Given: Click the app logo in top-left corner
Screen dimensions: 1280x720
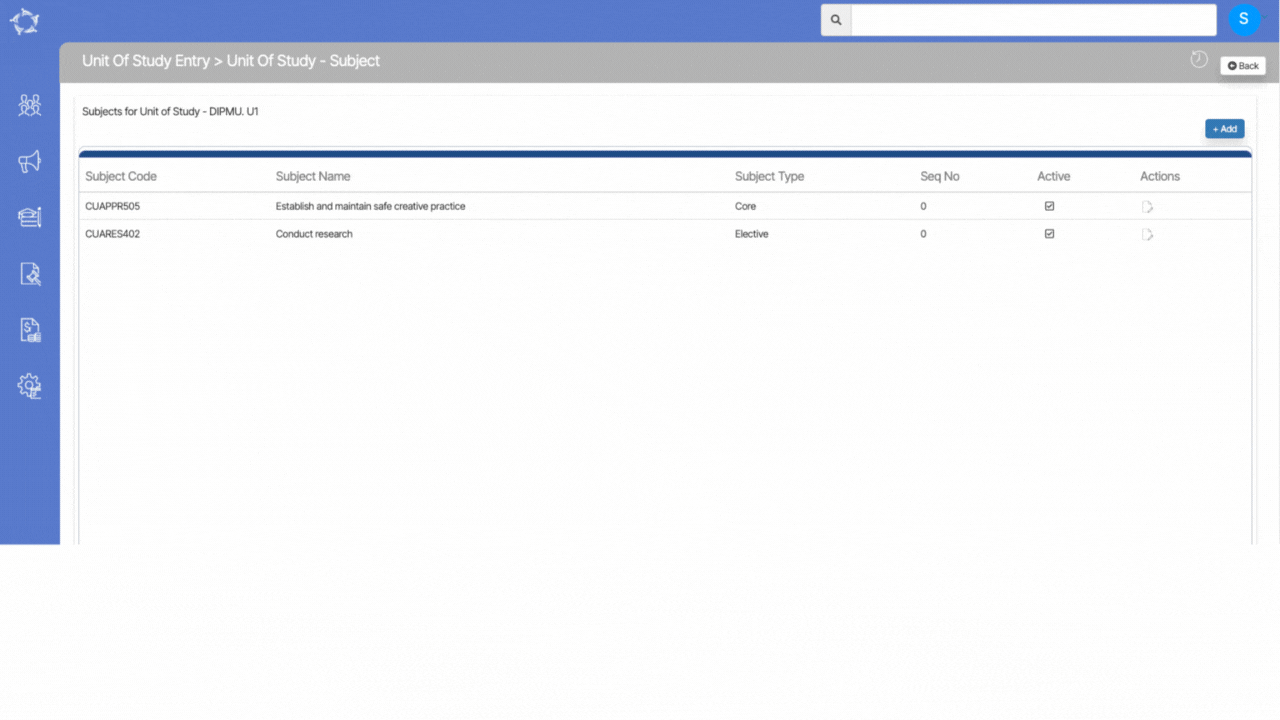Looking at the screenshot, I should coord(25,22).
